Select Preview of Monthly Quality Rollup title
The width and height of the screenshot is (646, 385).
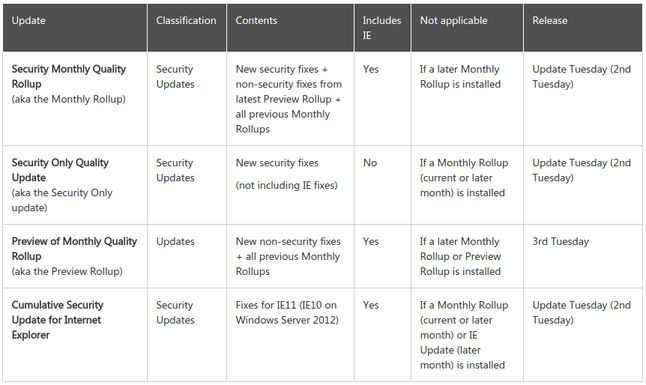(74, 249)
